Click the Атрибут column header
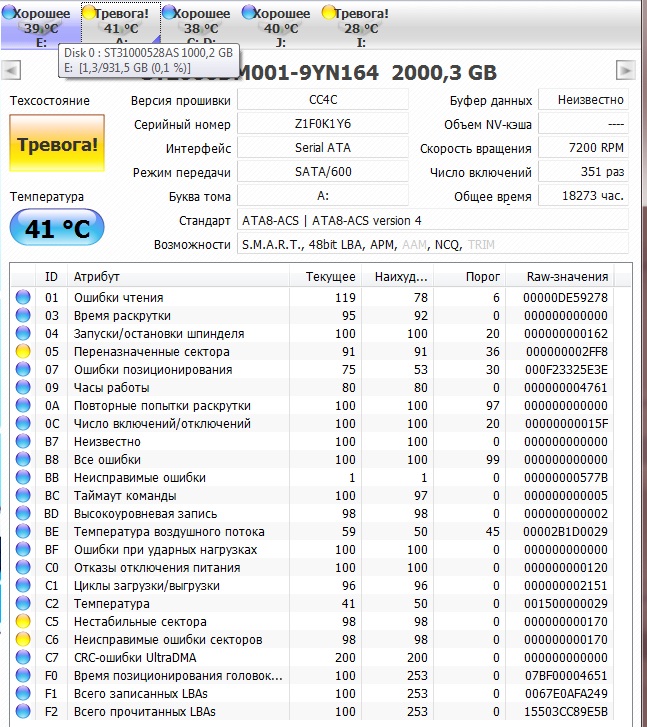 point(179,277)
